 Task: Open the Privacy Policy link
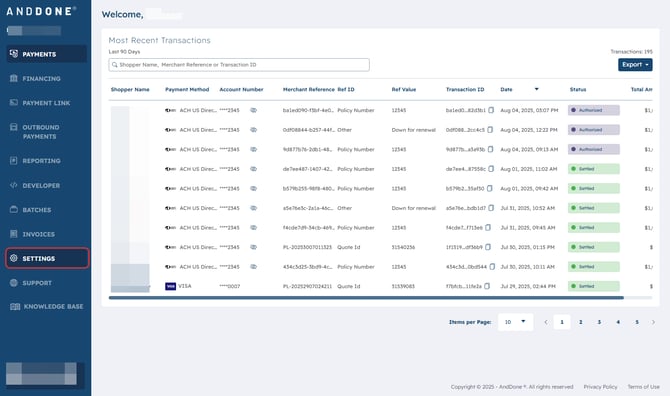[x=600, y=387]
